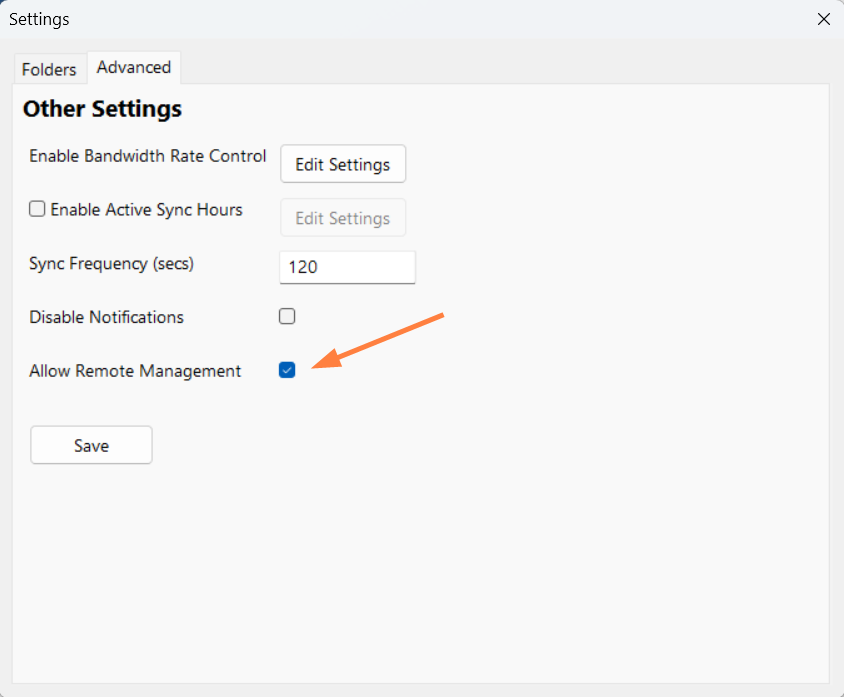The width and height of the screenshot is (844, 697).
Task: Click the Other Settings heading
Action: click(x=102, y=109)
